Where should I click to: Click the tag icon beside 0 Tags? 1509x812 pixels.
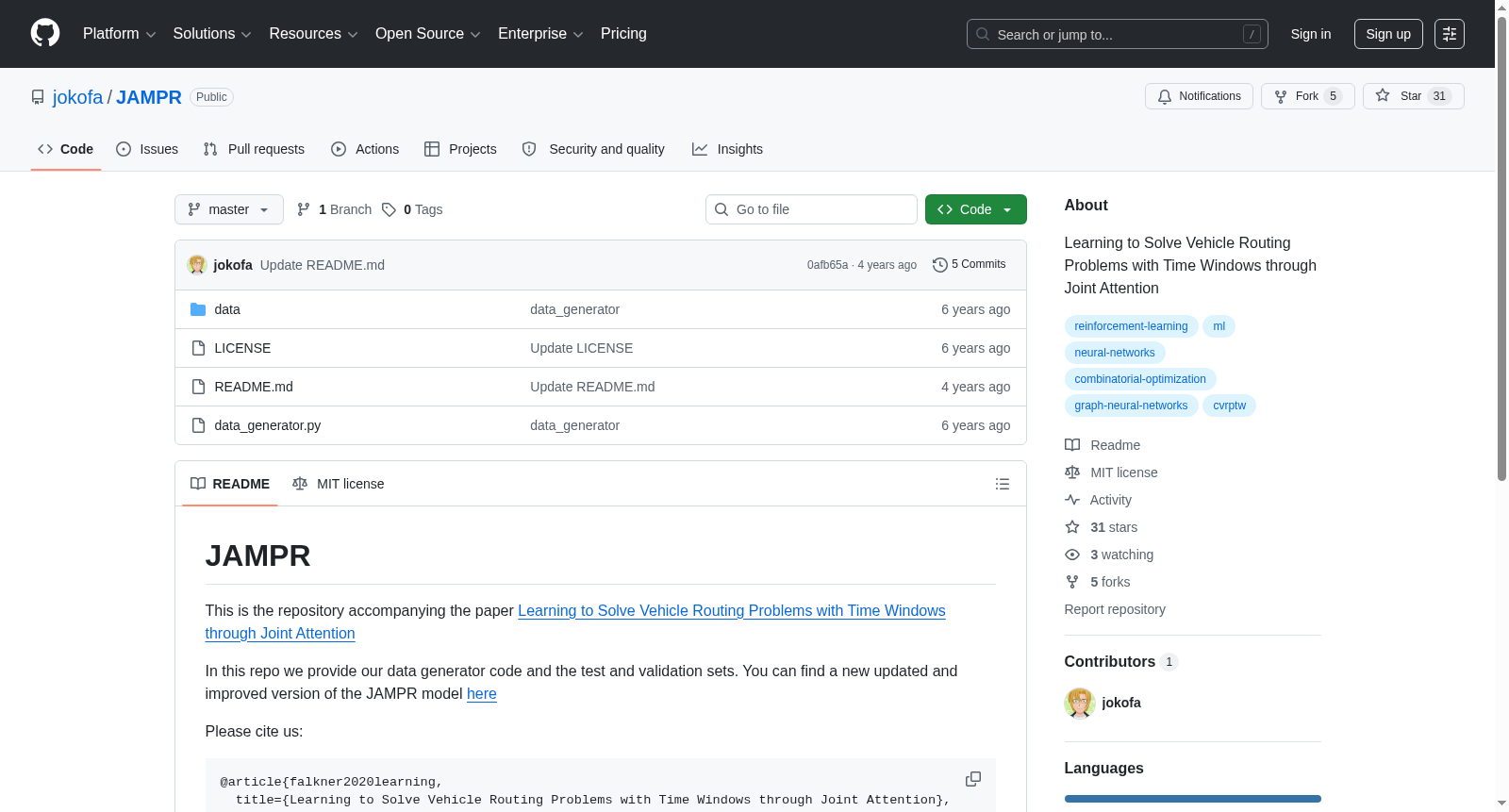[389, 209]
